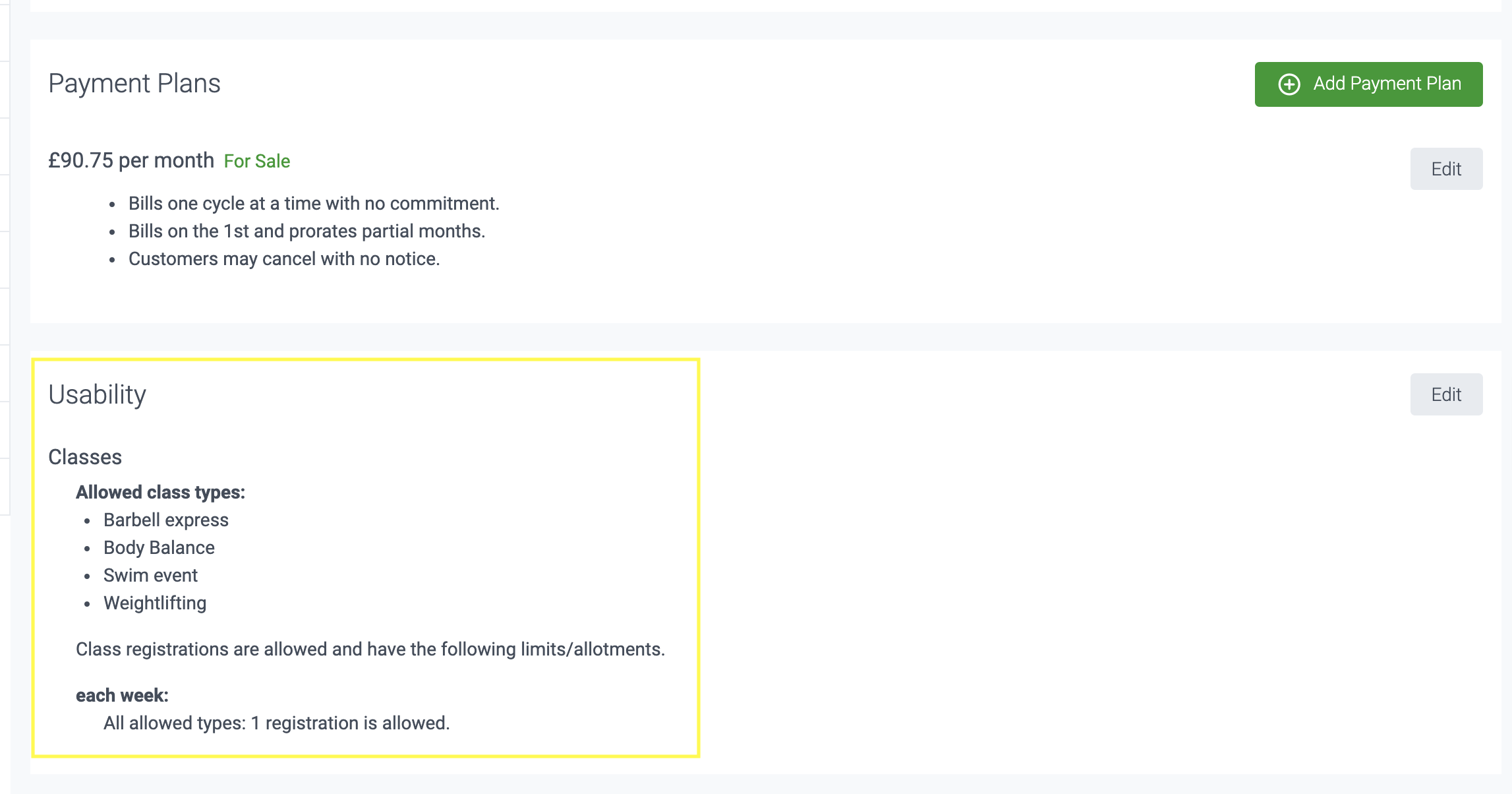1512x794 pixels.
Task: Click the Usability section heading
Action: pyautogui.click(x=98, y=394)
